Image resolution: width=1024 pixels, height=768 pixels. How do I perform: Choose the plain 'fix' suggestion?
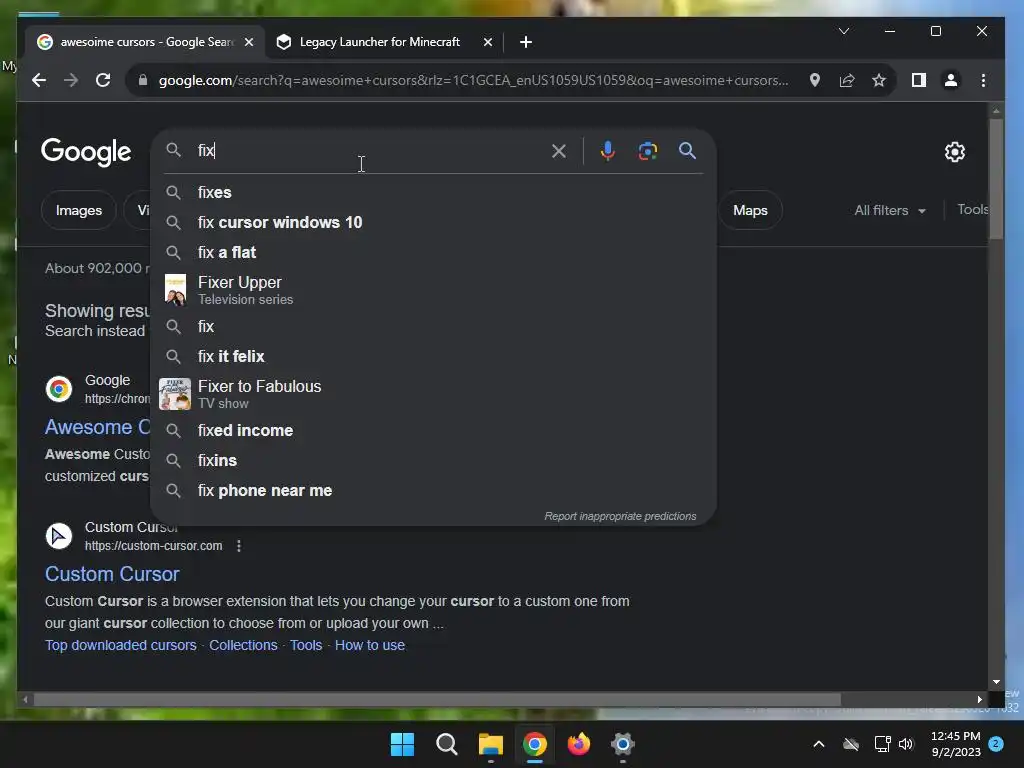[x=433, y=326]
